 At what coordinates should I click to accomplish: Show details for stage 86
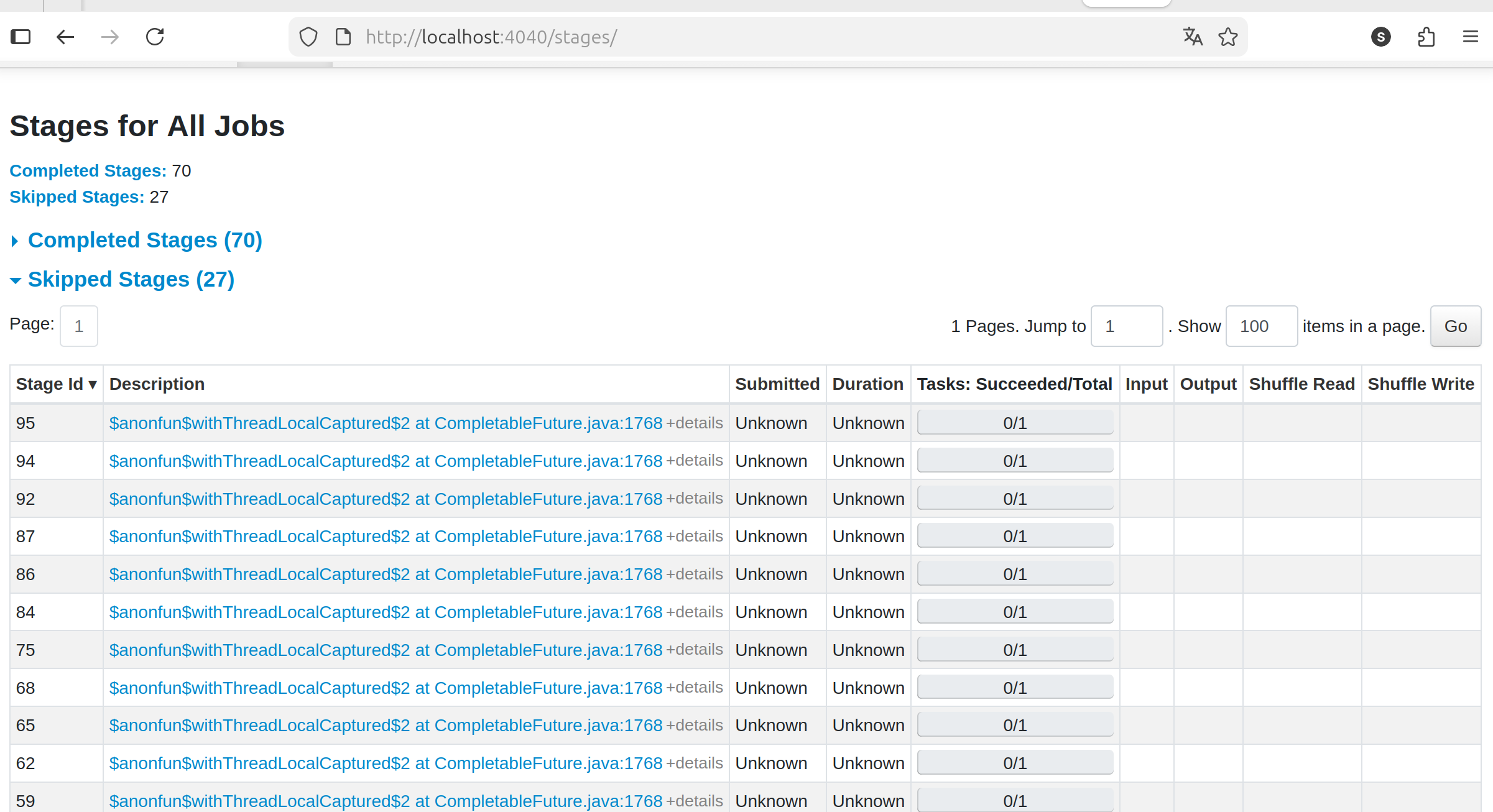(x=695, y=574)
